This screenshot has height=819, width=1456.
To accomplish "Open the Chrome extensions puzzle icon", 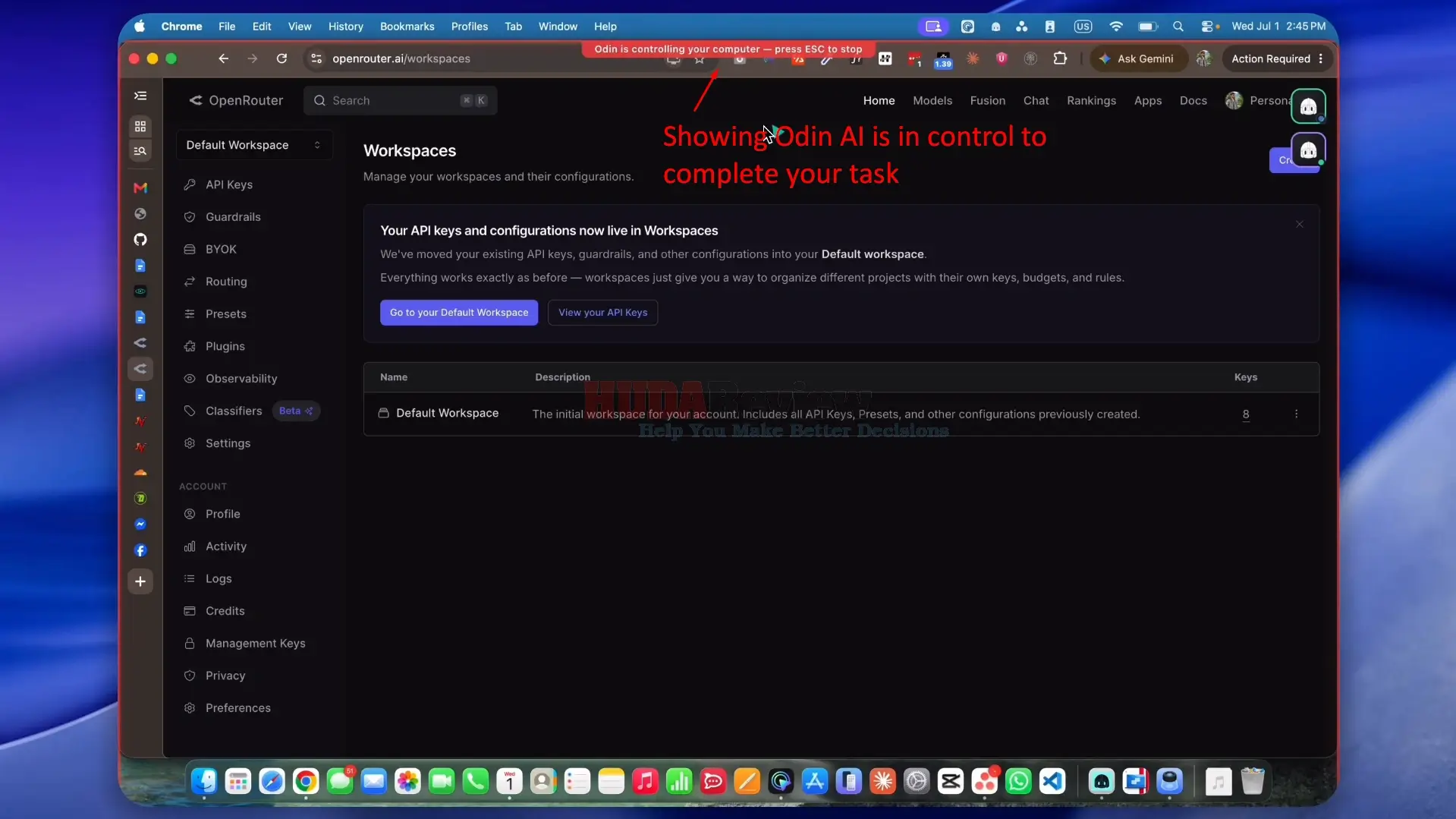I will click(1060, 58).
